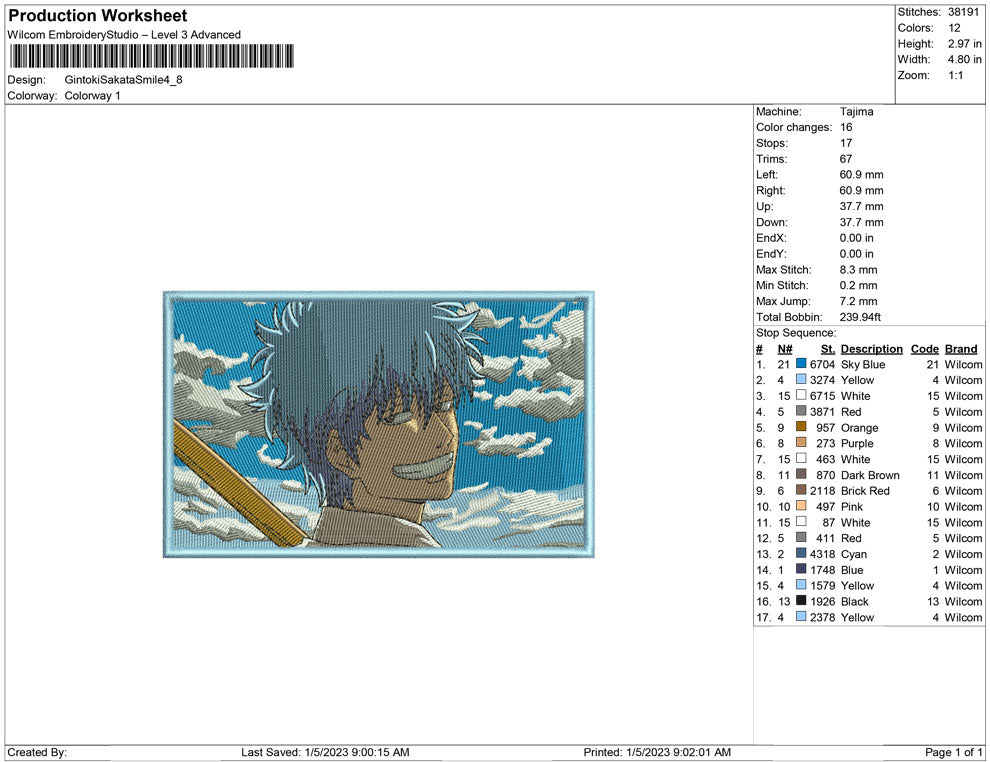This screenshot has height=762, width=990.
Task: Click the 'Up:' measurement label
Action: click(x=764, y=206)
